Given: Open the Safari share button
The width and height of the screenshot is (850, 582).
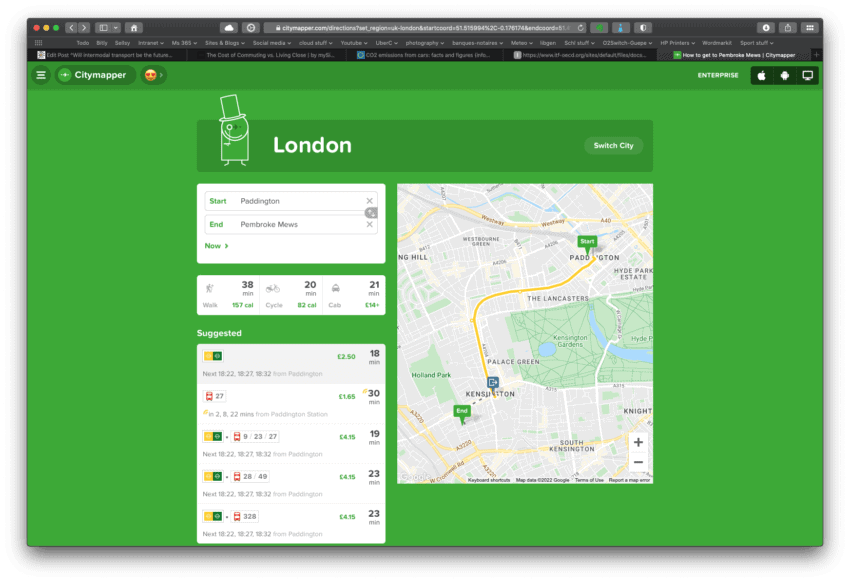Looking at the screenshot, I should point(788,28).
